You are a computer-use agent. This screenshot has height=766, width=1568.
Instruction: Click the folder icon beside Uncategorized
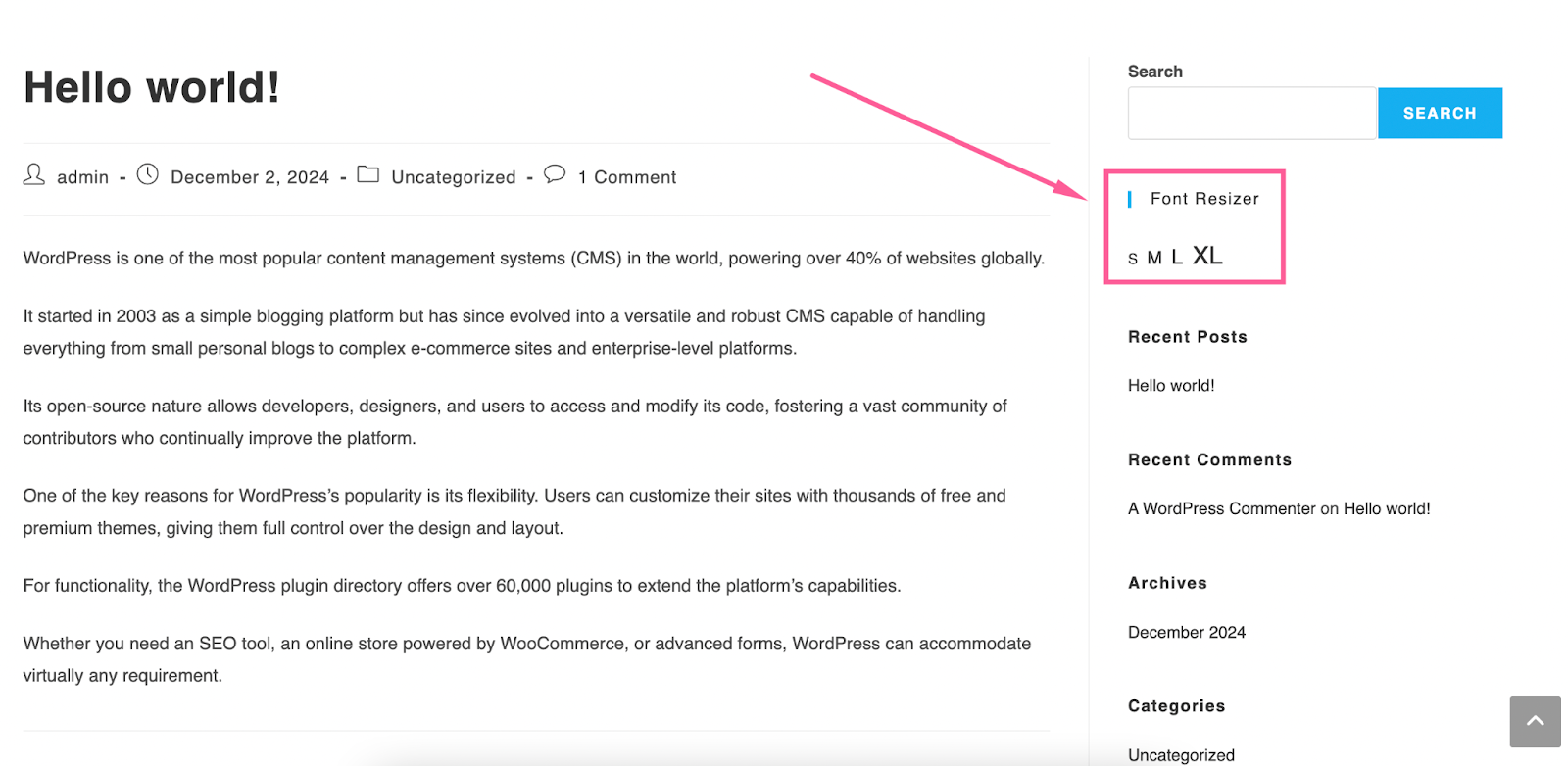click(368, 174)
